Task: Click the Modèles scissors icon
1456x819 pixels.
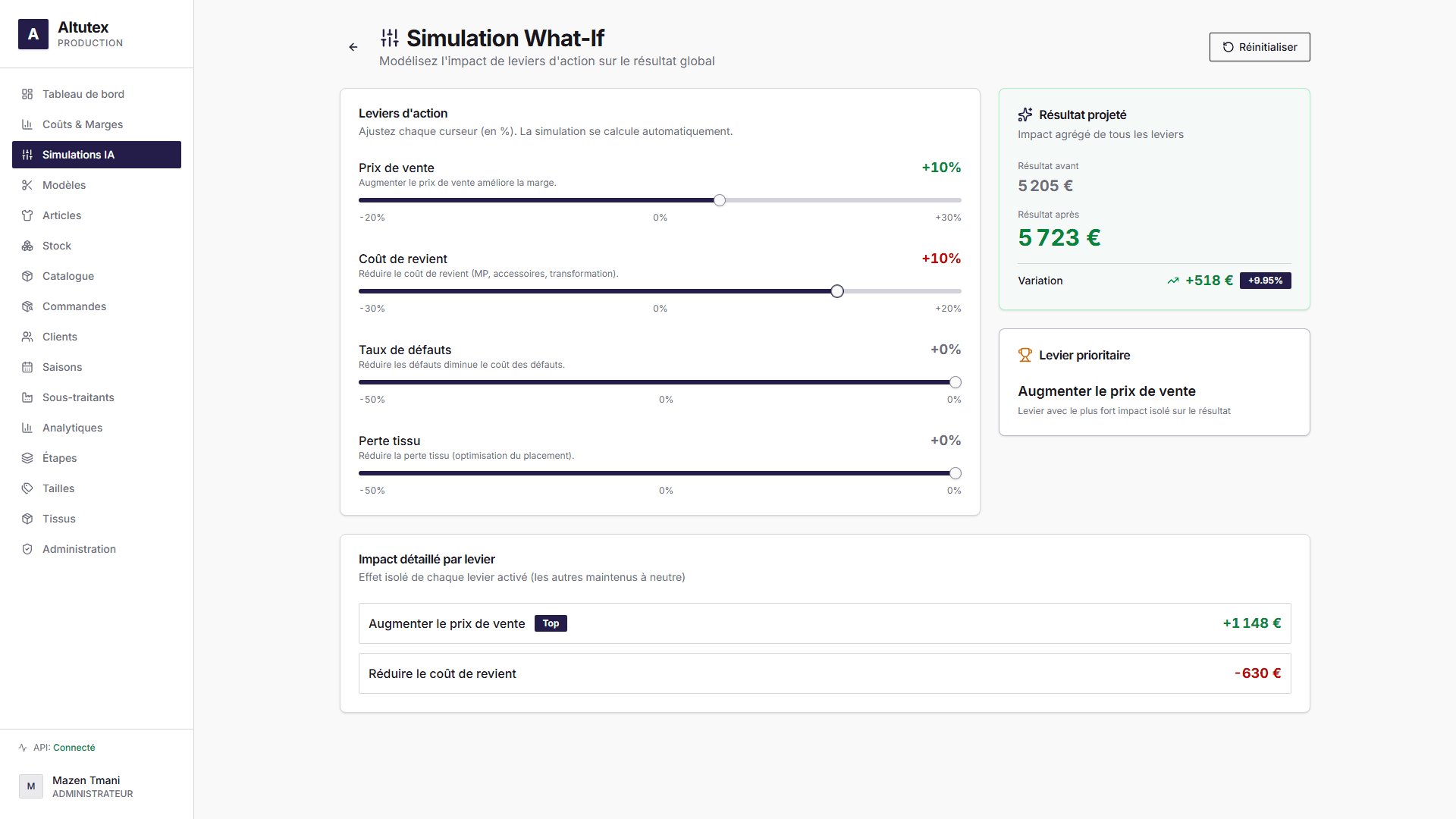Action: click(x=27, y=185)
